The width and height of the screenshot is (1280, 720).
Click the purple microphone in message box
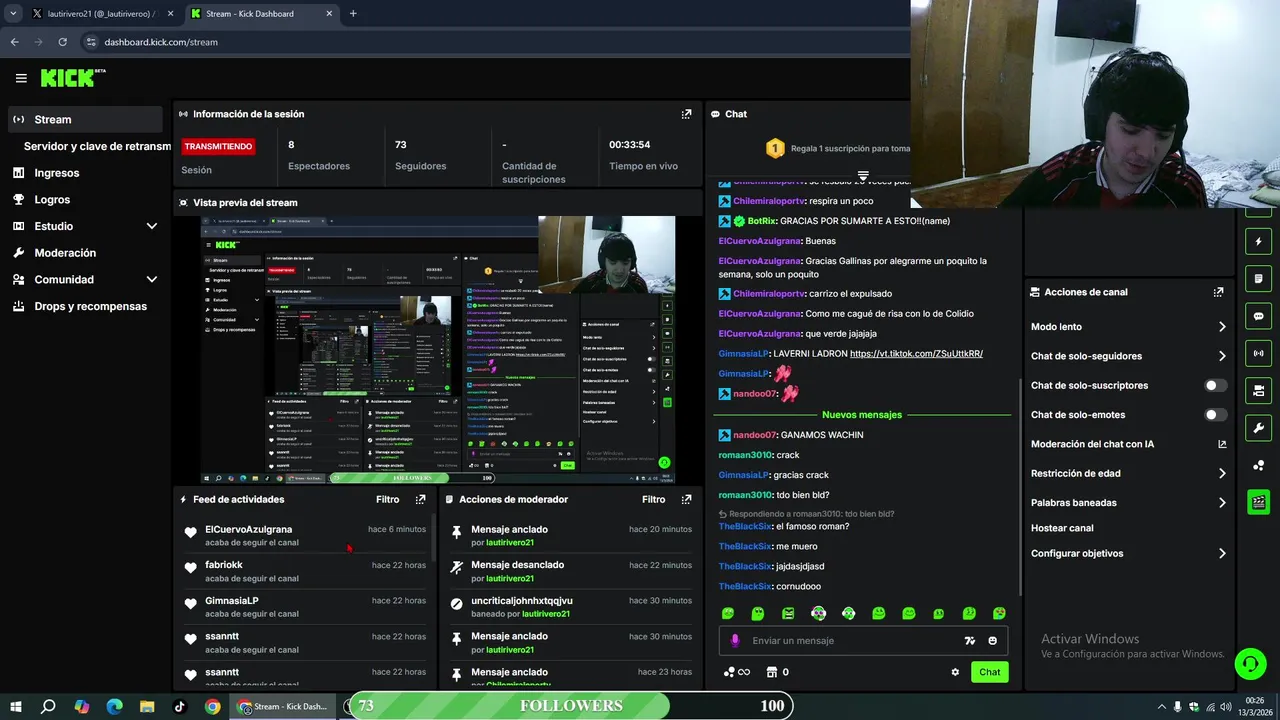tap(735, 641)
